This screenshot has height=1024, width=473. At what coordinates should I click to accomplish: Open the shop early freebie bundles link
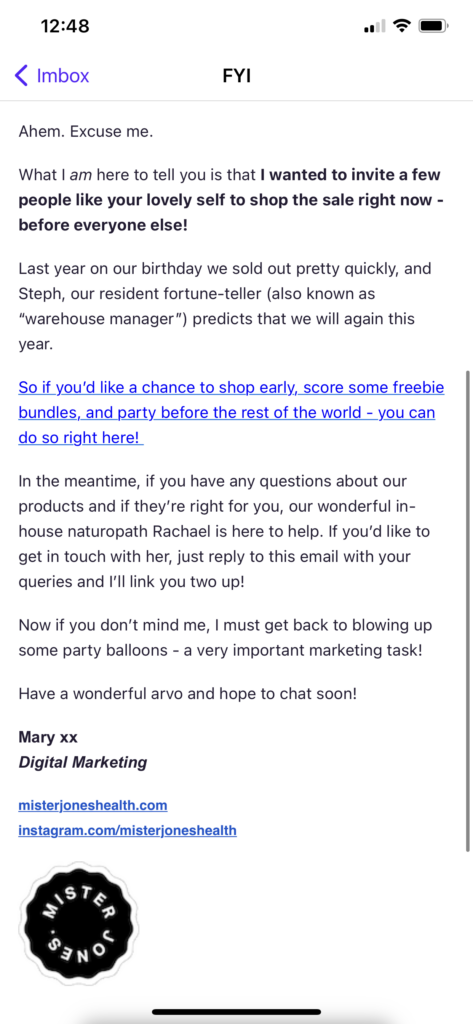tap(231, 413)
